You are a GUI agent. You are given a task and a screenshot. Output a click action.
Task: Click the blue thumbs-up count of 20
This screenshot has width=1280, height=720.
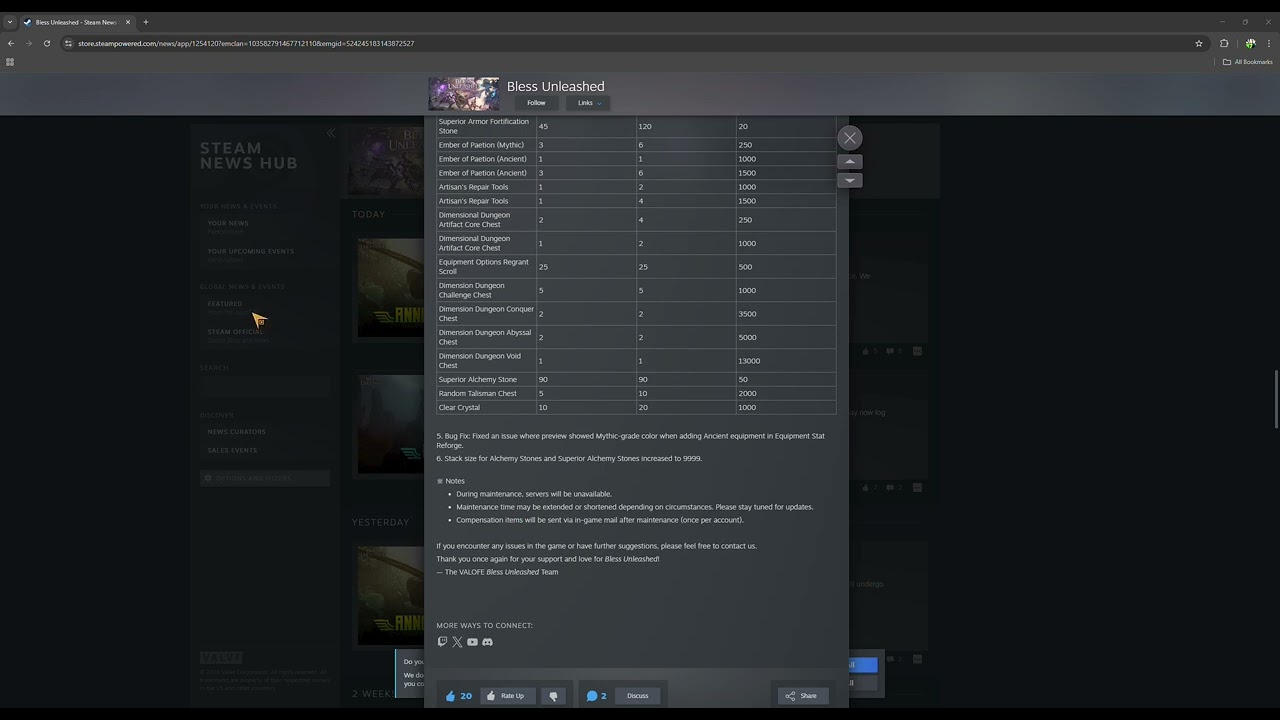pos(459,696)
